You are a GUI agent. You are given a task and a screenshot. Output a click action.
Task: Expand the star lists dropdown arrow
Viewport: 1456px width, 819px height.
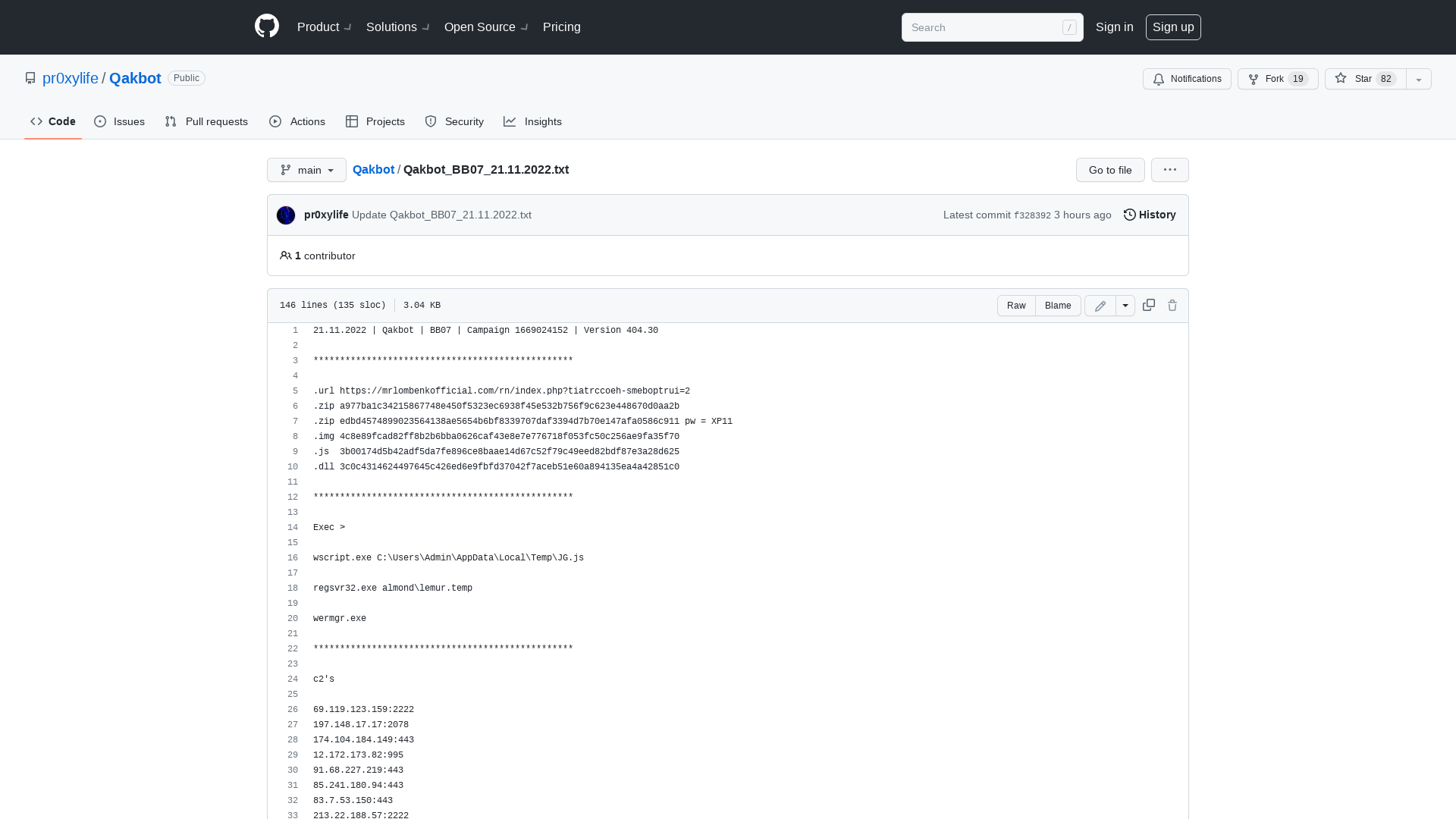pyautogui.click(x=1418, y=79)
